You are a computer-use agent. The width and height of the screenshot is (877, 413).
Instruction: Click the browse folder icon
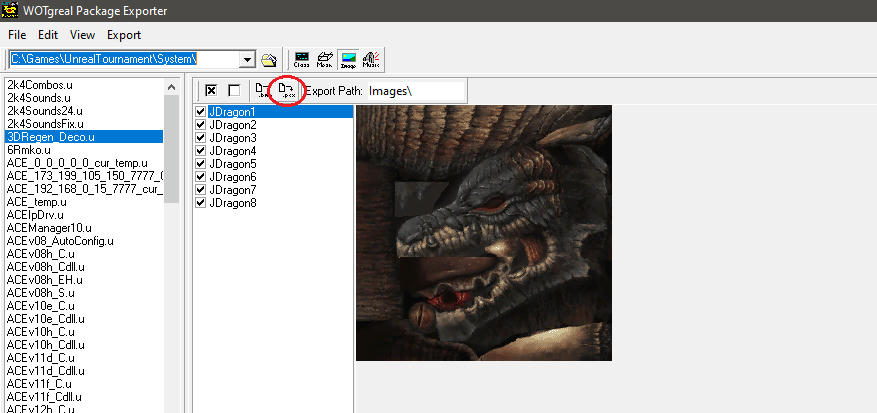coord(269,59)
